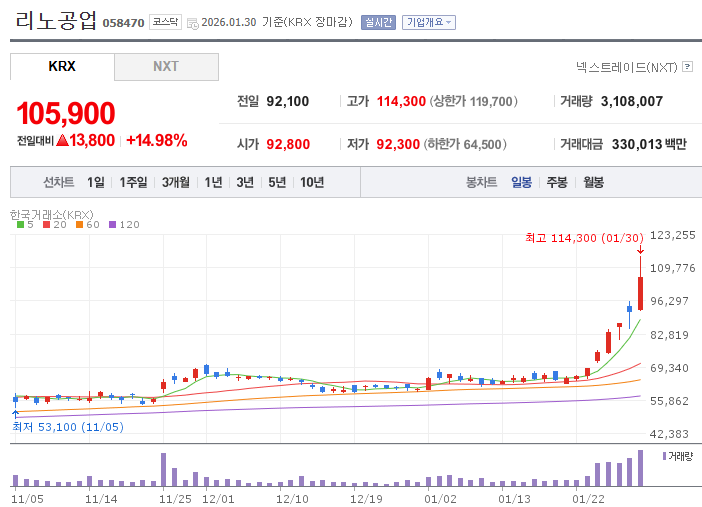Image resolution: width=702 pixels, height=507 pixels.
Task: Click the 12/01 date axis label
Action: [x=218, y=499]
